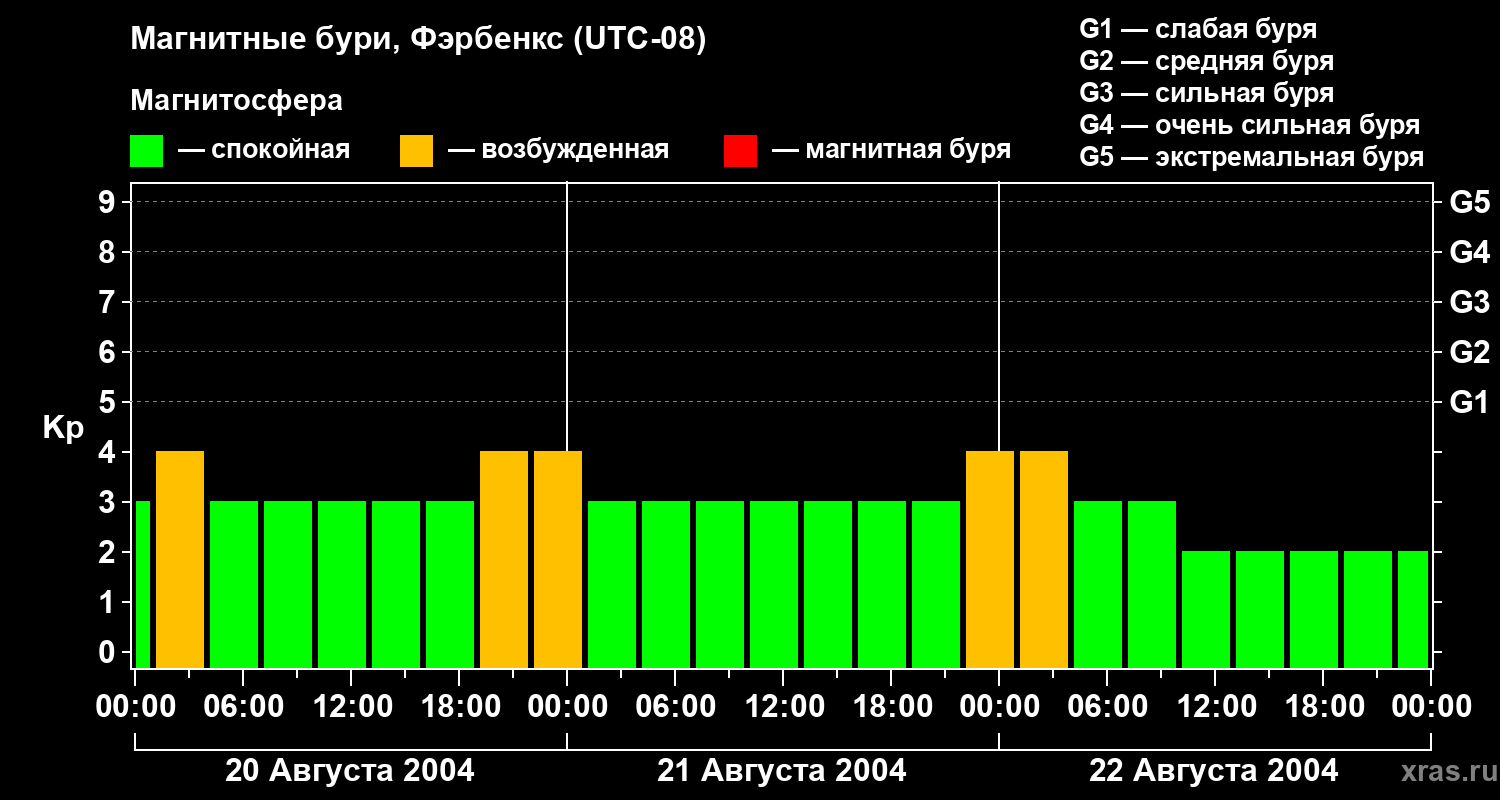The height and width of the screenshot is (800, 1500).
Task: Click the 'Kp' axis title
Action: click(63, 427)
